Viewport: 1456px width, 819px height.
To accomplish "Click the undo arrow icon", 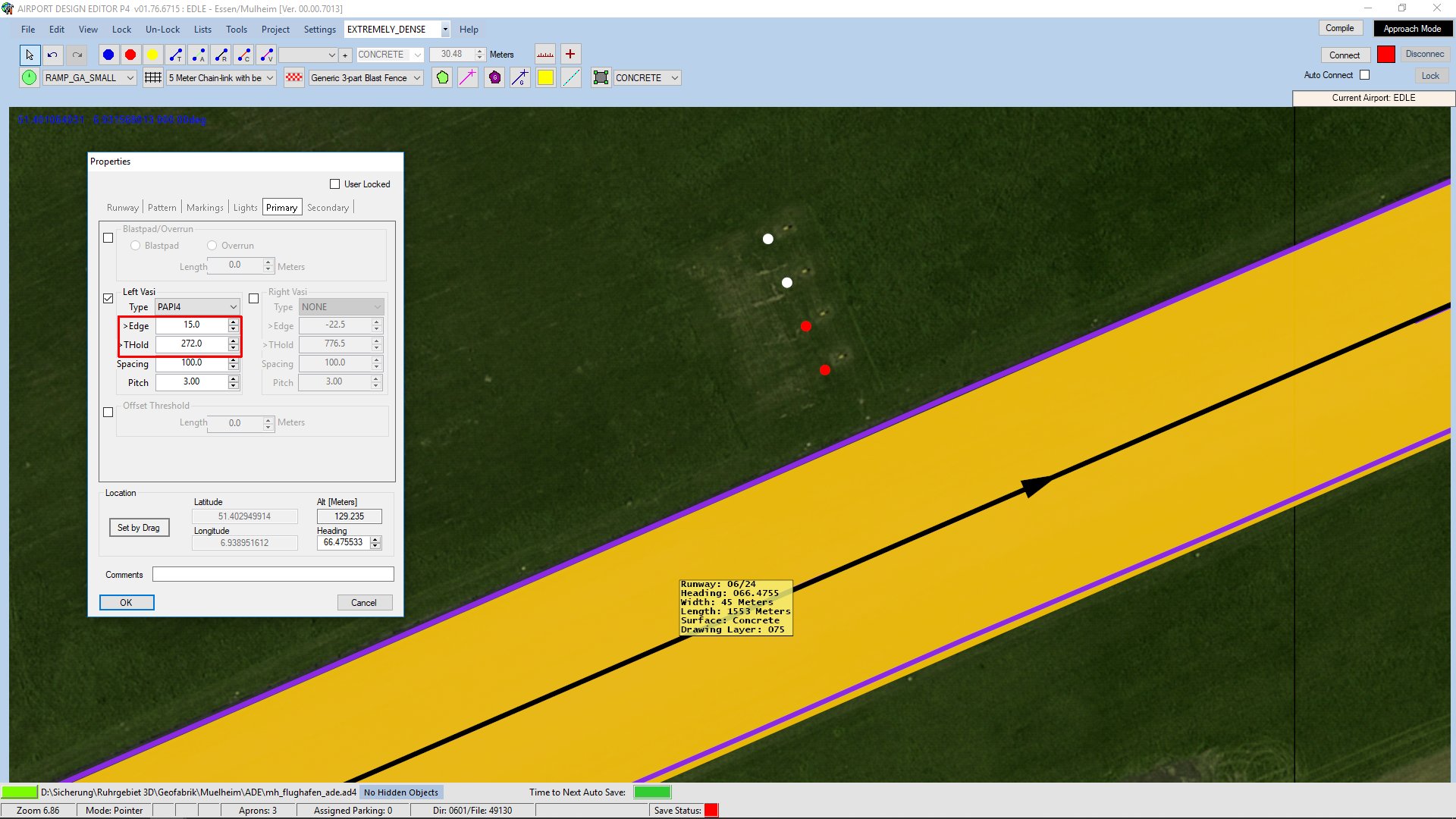I will (52, 55).
